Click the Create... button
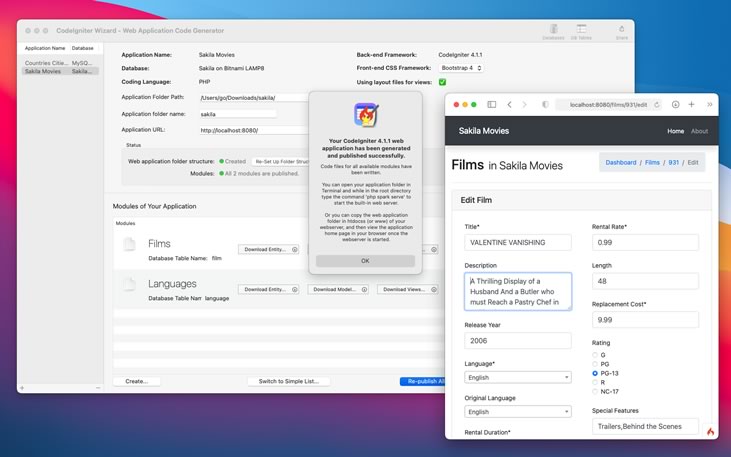The image size is (731, 457). [x=137, y=381]
